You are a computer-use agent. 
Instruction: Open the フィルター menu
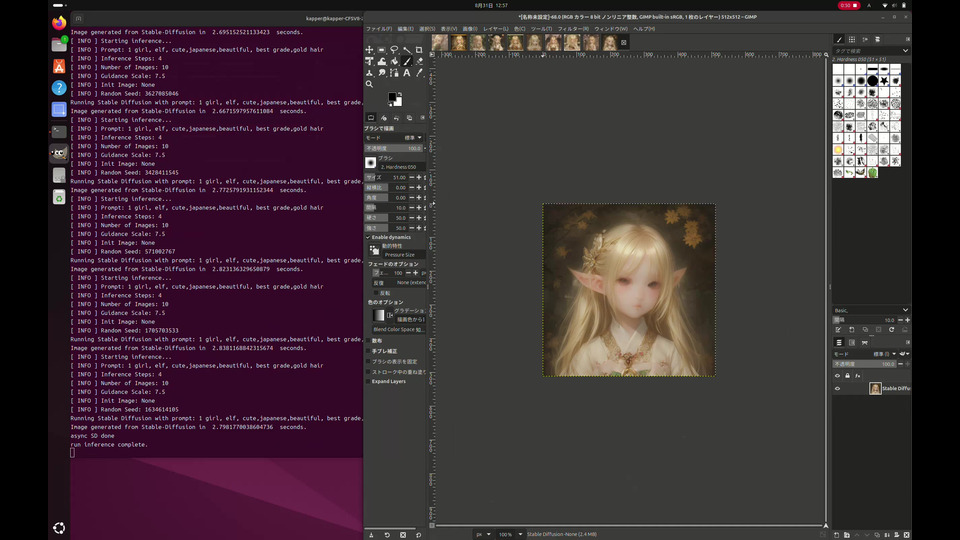tap(573, 28)
